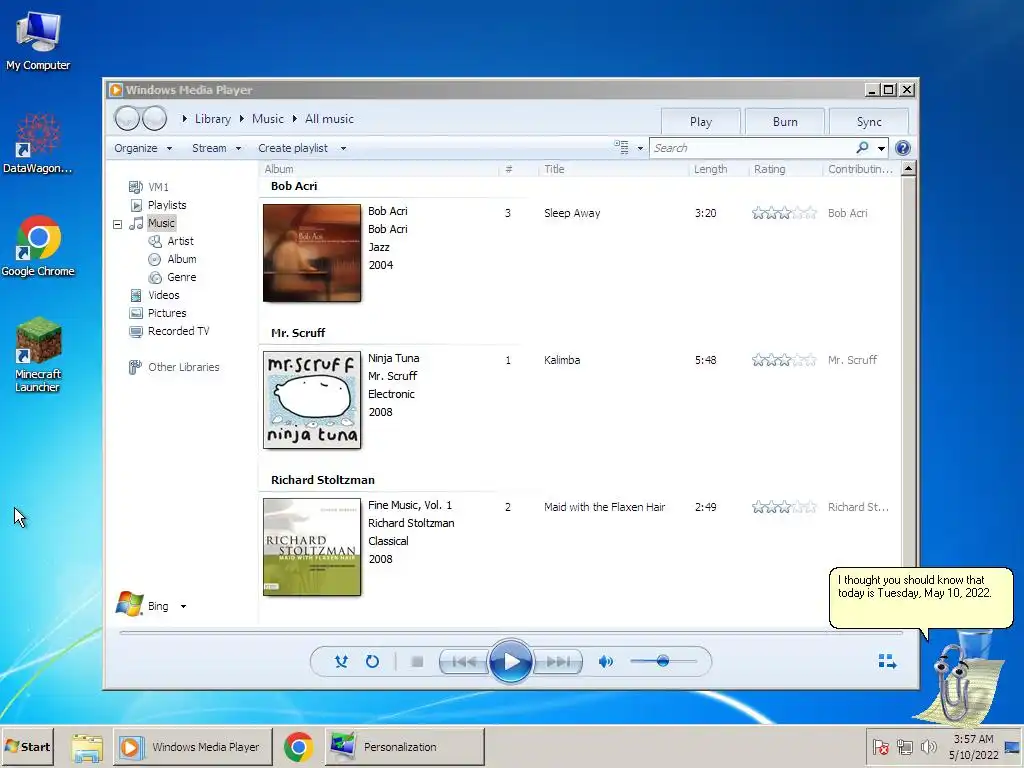The height and width of the screenshot is (768, 1024).
Task: Click the scrollbar up arrow in track list
Action: [x=908, y=169]
